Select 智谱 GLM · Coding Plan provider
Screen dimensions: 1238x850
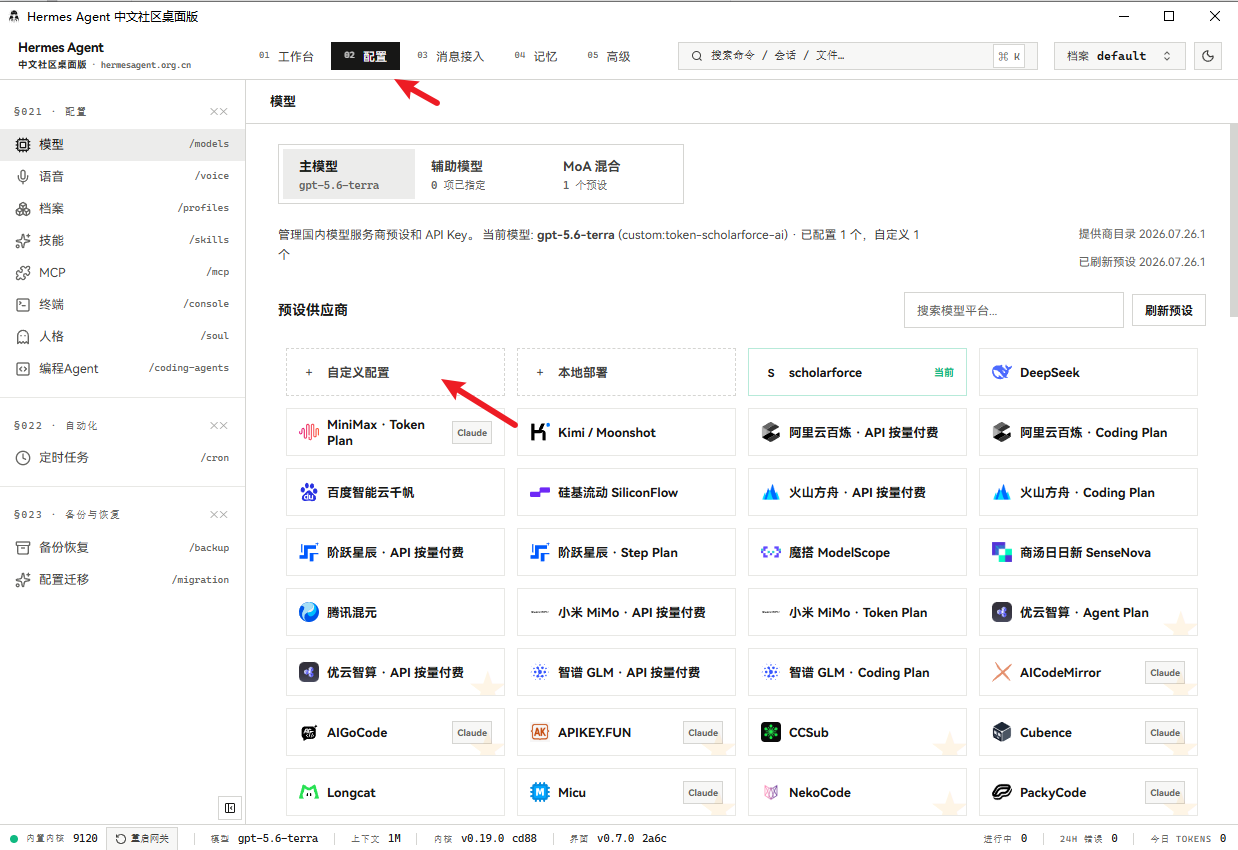pos(857,672)
